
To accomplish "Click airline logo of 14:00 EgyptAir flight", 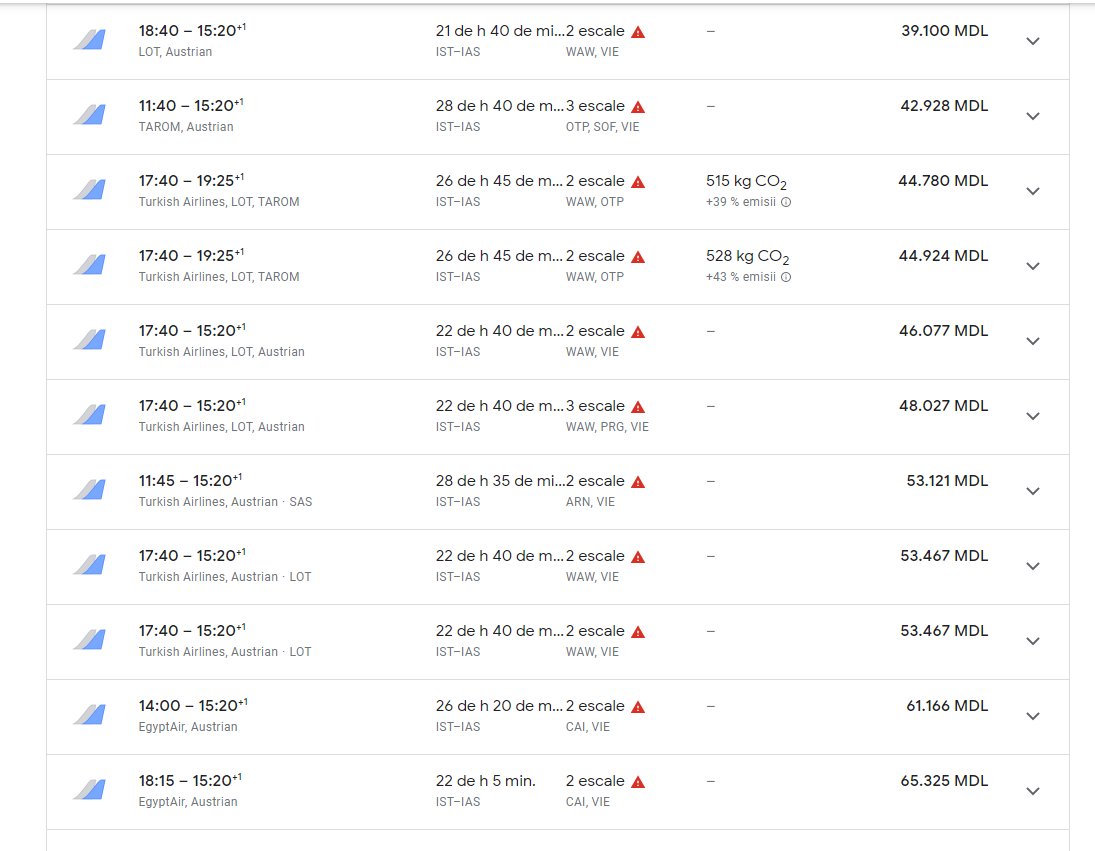I will click(x=89, y=715).
